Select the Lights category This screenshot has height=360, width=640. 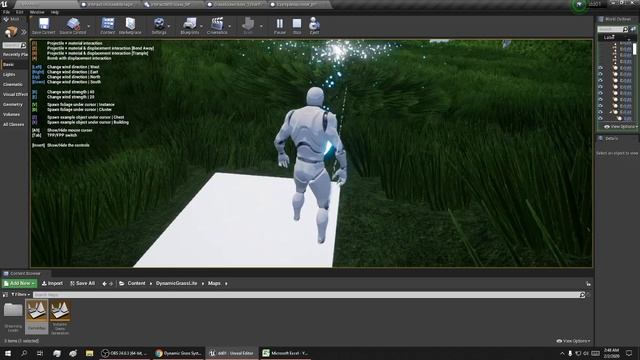coord(15,74)
